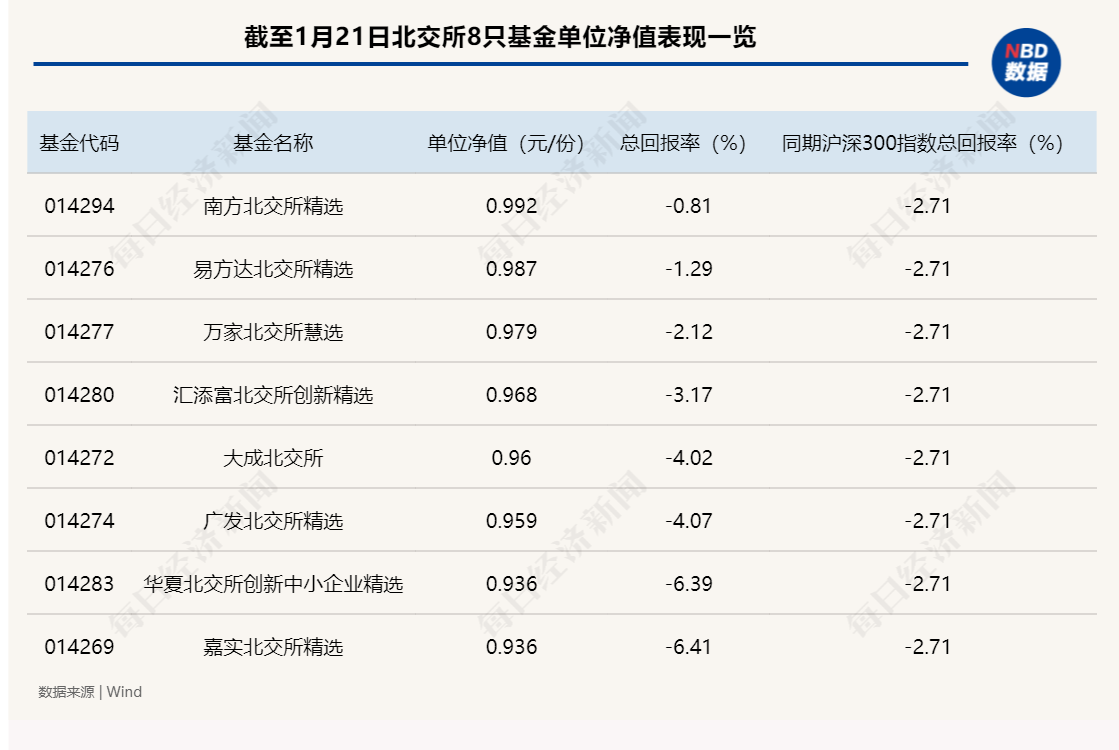Select fund name 嘉实北交所精选
This screenshot has width=1119, height=750.
pyautogui.click(x=273, y=647)
